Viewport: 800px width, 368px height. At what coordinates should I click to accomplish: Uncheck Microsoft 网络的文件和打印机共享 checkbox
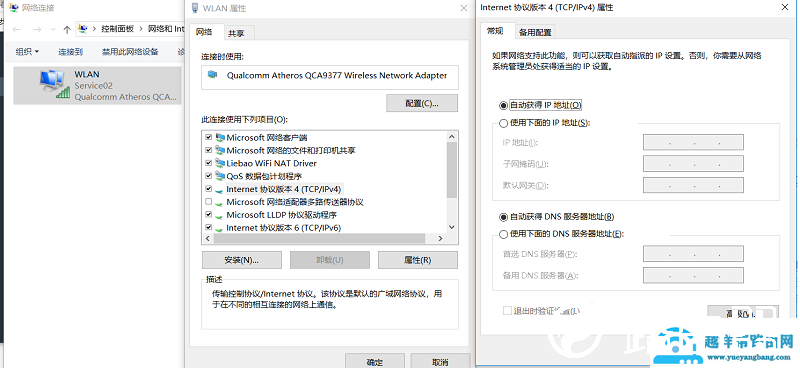208,151
